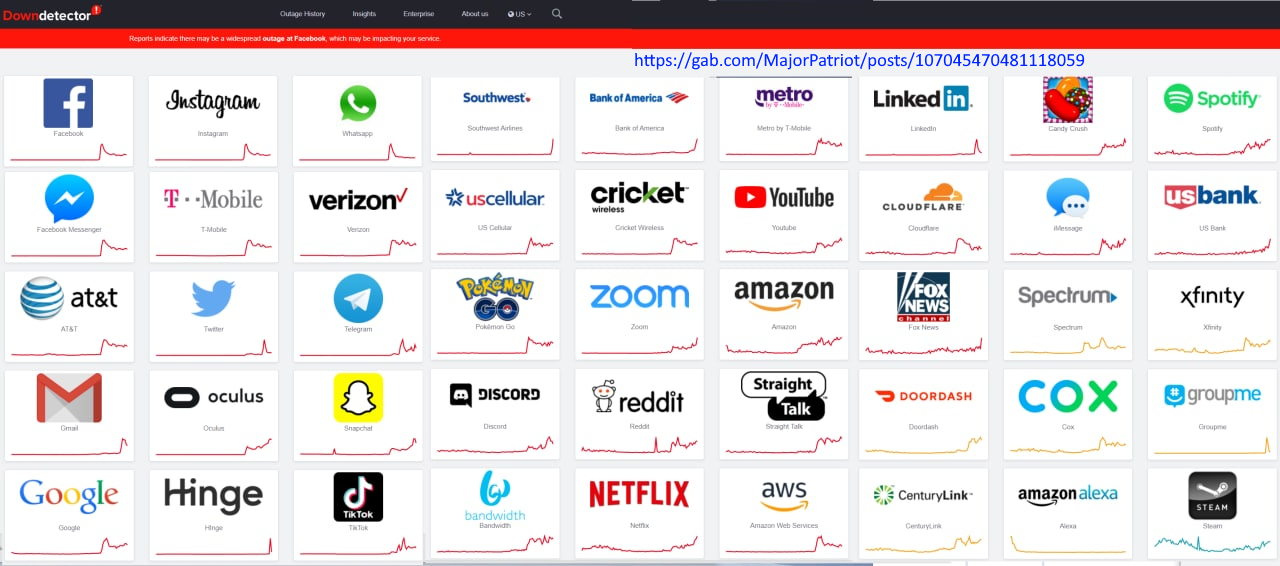Open the Steam icon card
The image size is (1280, 566).
pyautogui.click(x=1212, y=513)
